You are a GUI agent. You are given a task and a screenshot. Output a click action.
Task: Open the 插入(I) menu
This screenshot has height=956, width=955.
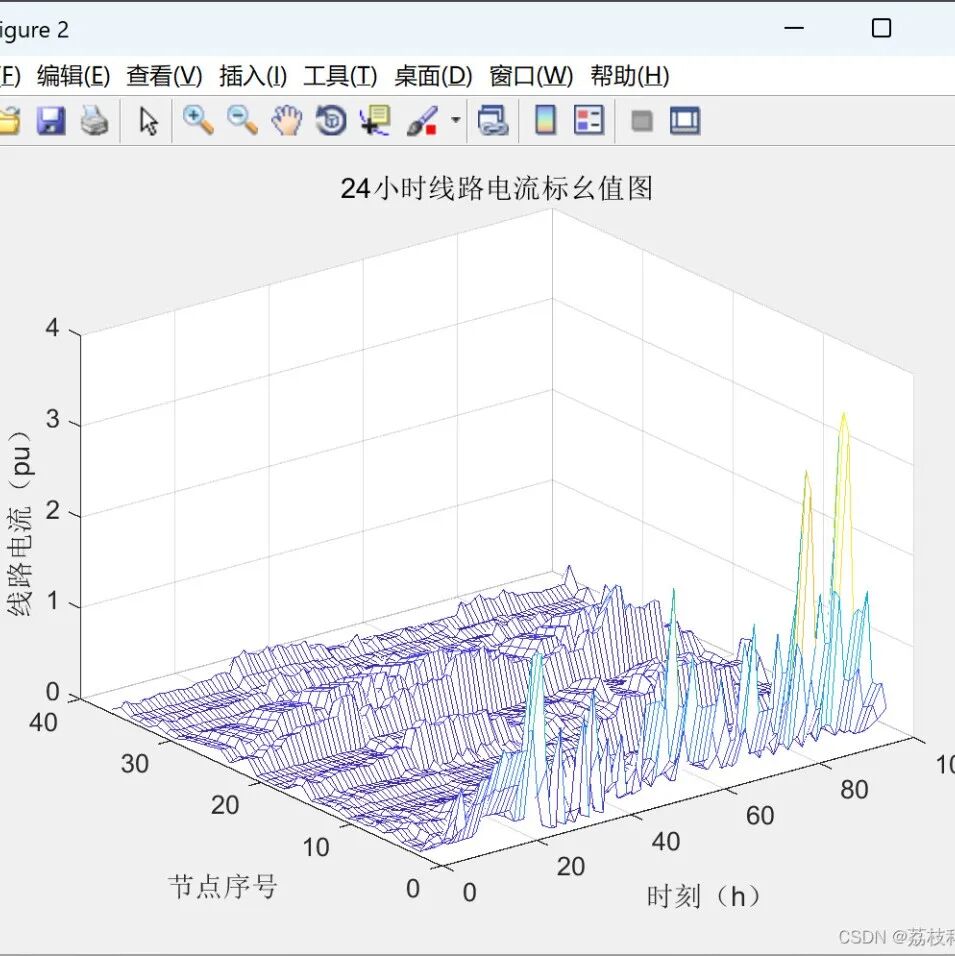tap(252, 76)
